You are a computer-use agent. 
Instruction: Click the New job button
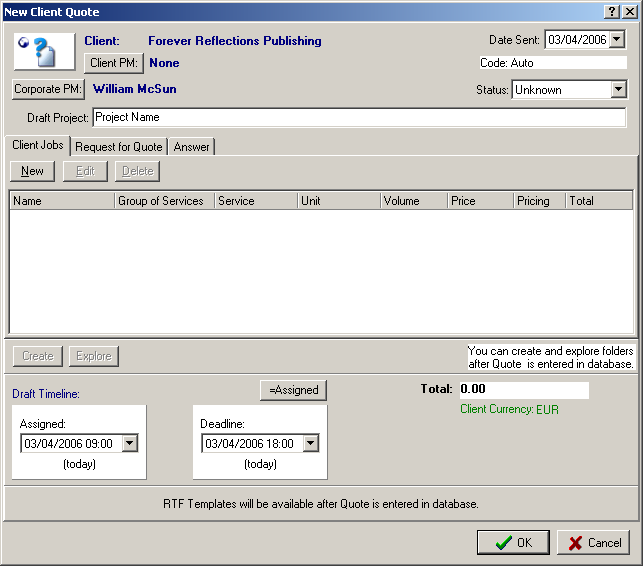tap(33, 171)
